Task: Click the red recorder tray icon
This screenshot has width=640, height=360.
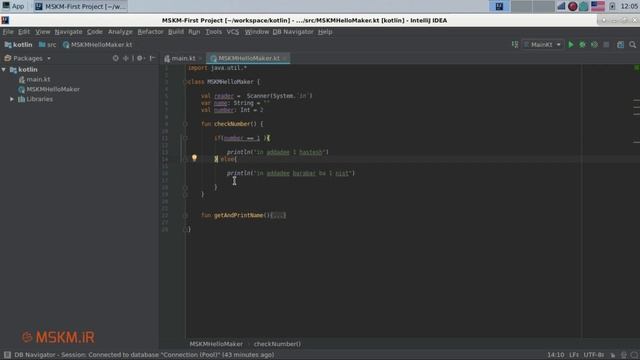Action: pyautogui.click(x=572, y=6)
